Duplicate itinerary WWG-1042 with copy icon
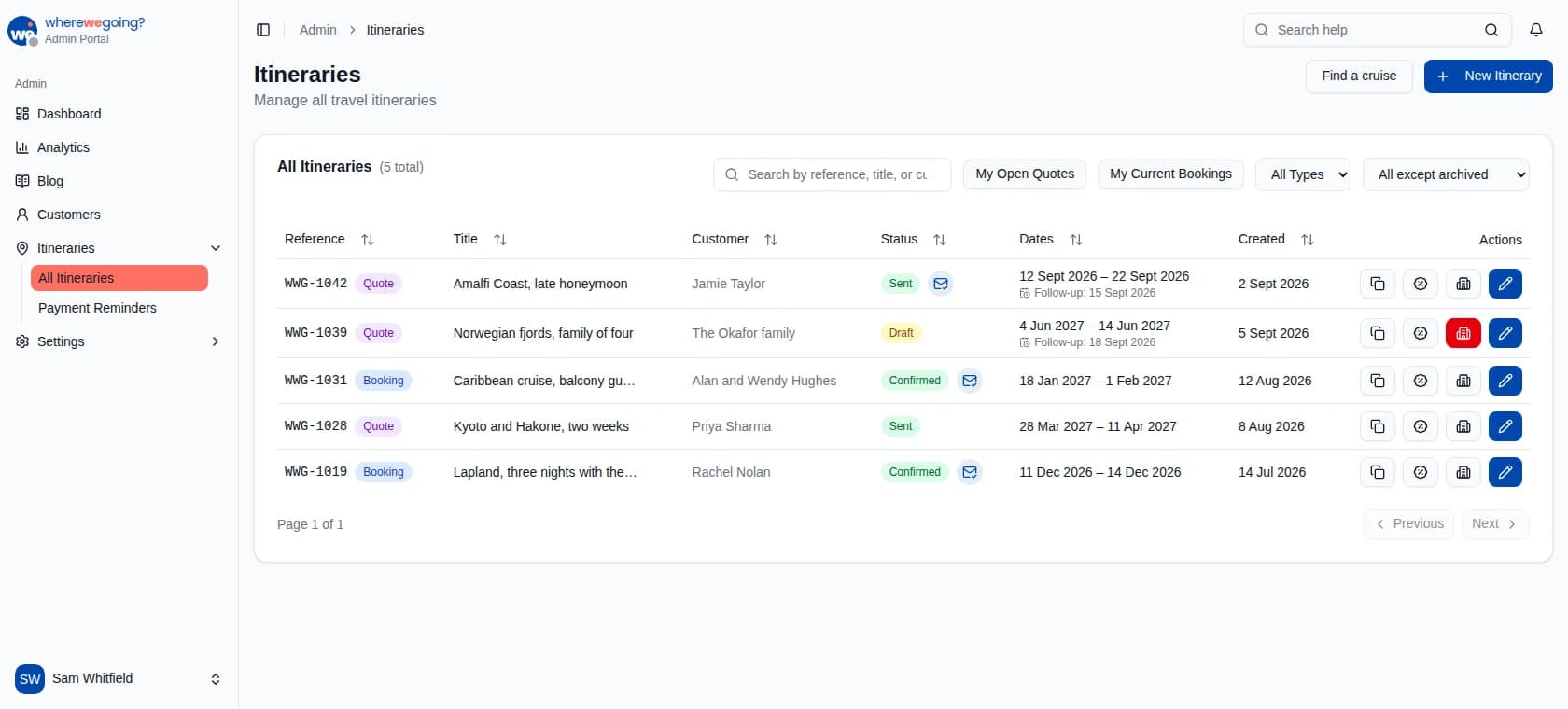The height and width of the screenshot is (709, 1568). (x=1378, y=284)
